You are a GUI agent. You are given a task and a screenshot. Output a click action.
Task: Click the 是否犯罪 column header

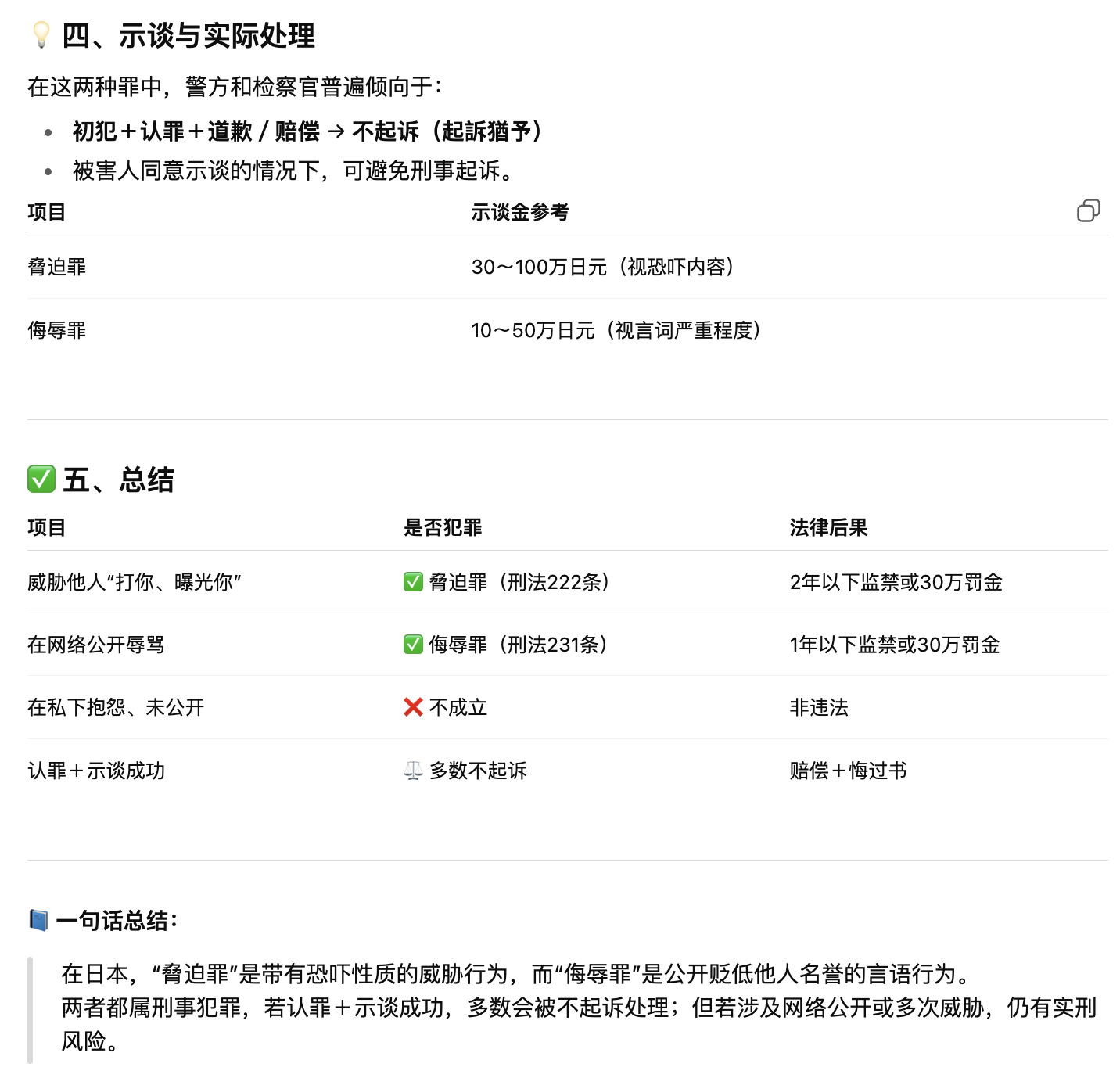pos(443,527)
